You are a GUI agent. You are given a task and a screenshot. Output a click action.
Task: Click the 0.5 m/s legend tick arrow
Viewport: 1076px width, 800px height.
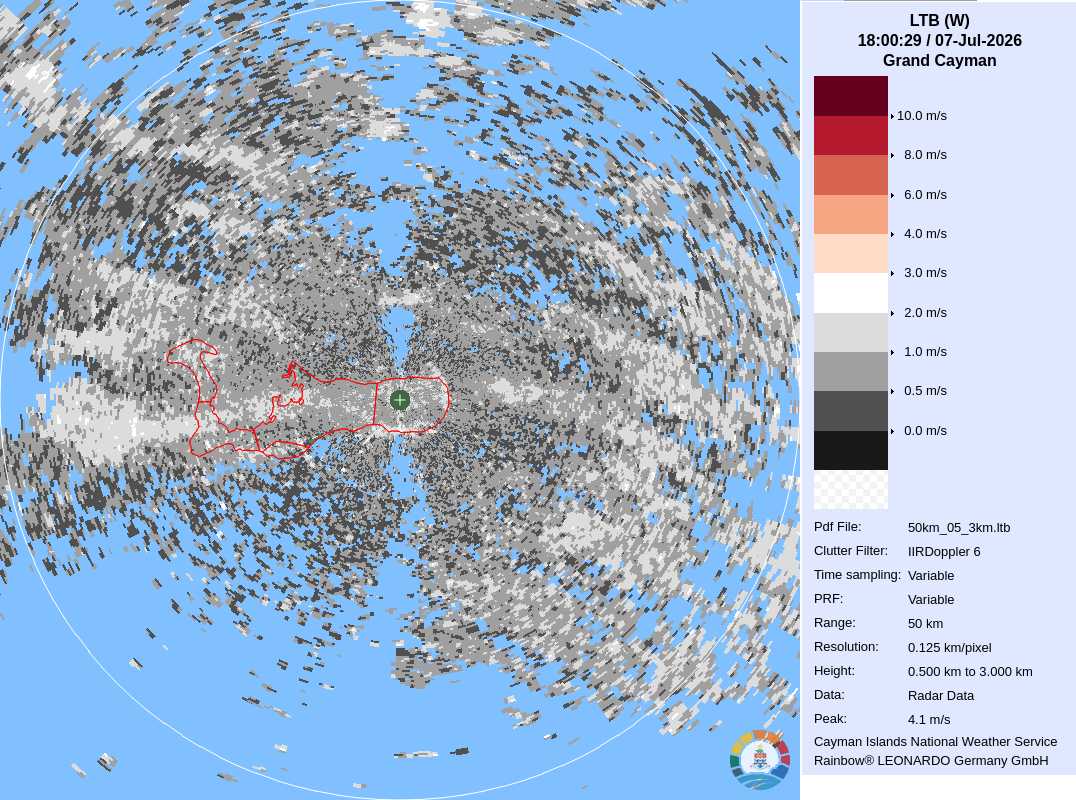pyautogui.click(x=892, y=391)
